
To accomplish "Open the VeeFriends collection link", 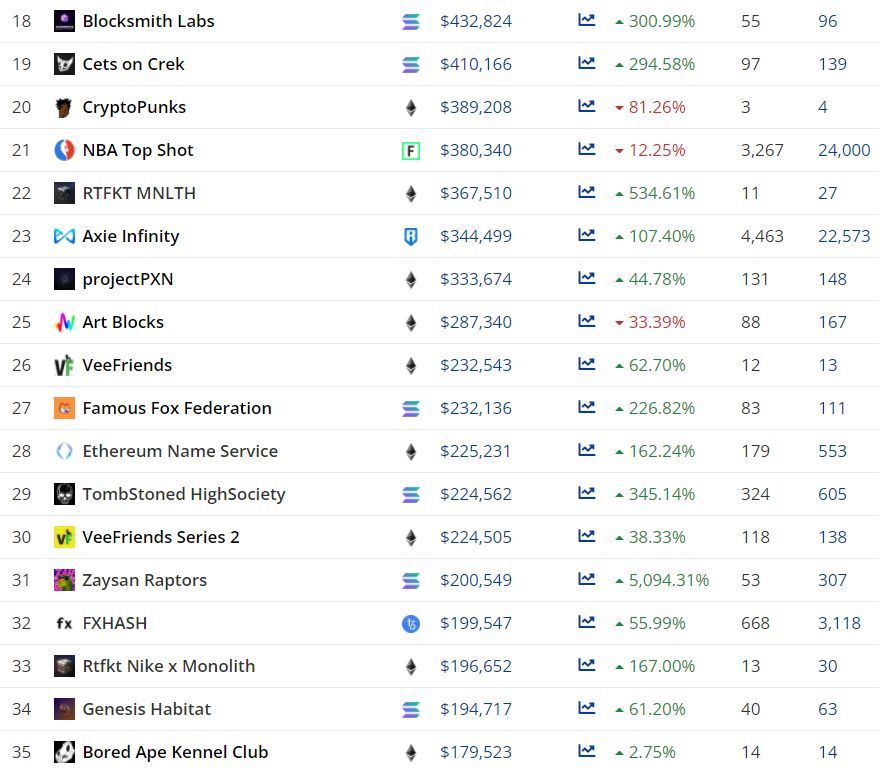I will coord(127,365).
